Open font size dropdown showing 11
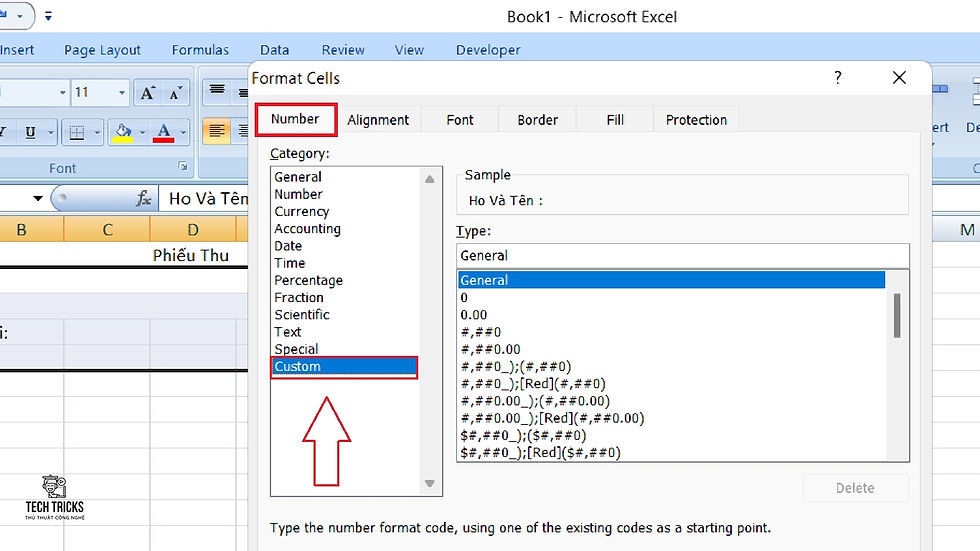The width and height of the screenshot is (980, 551). (122, 93)
